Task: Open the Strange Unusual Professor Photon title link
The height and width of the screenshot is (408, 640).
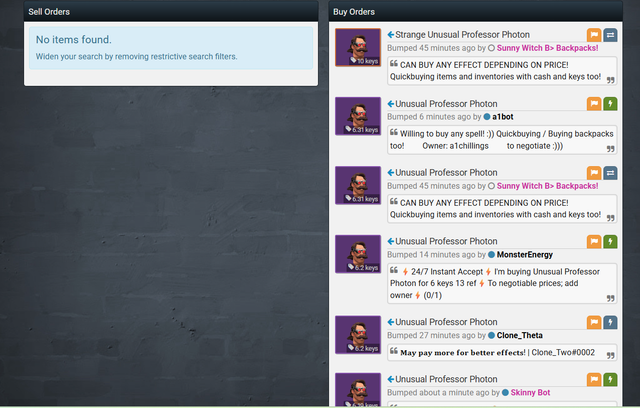Action: [x=462, y=35]
